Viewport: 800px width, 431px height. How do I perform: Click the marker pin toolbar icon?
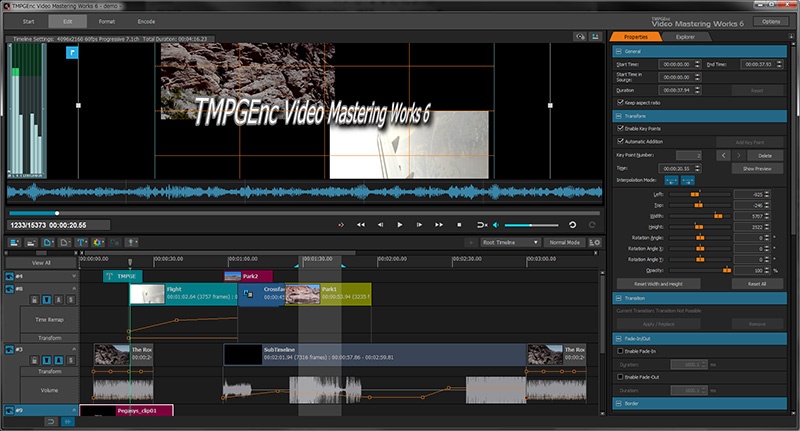point(132,243)
